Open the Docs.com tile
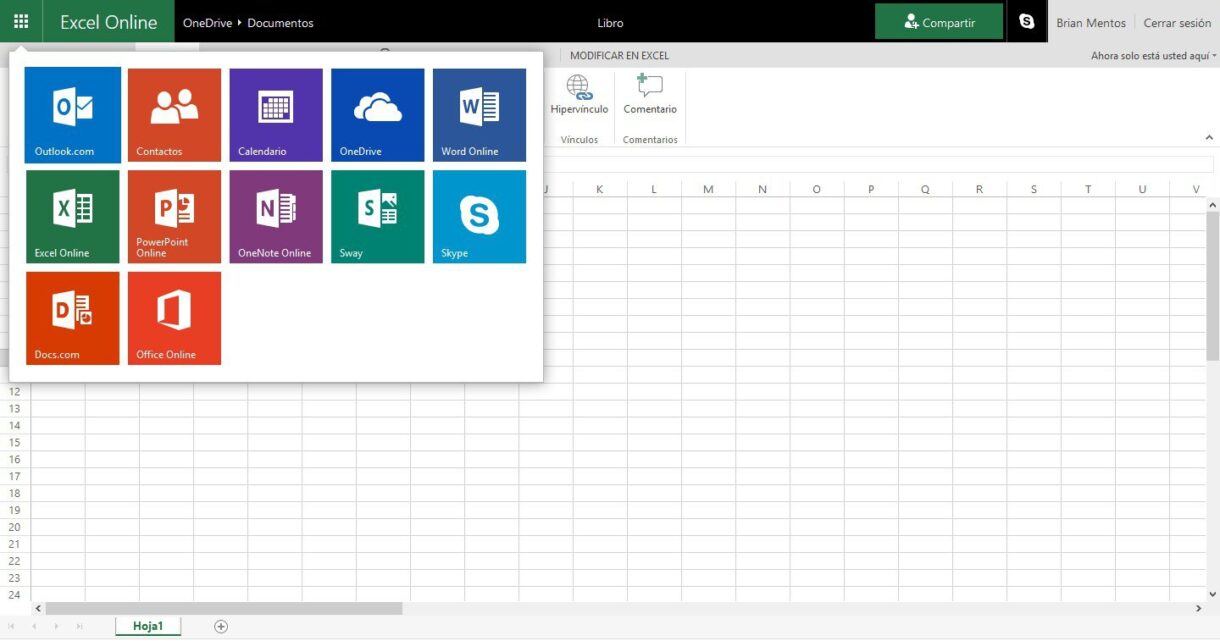 pyautogui.click(x=72, y=318)
